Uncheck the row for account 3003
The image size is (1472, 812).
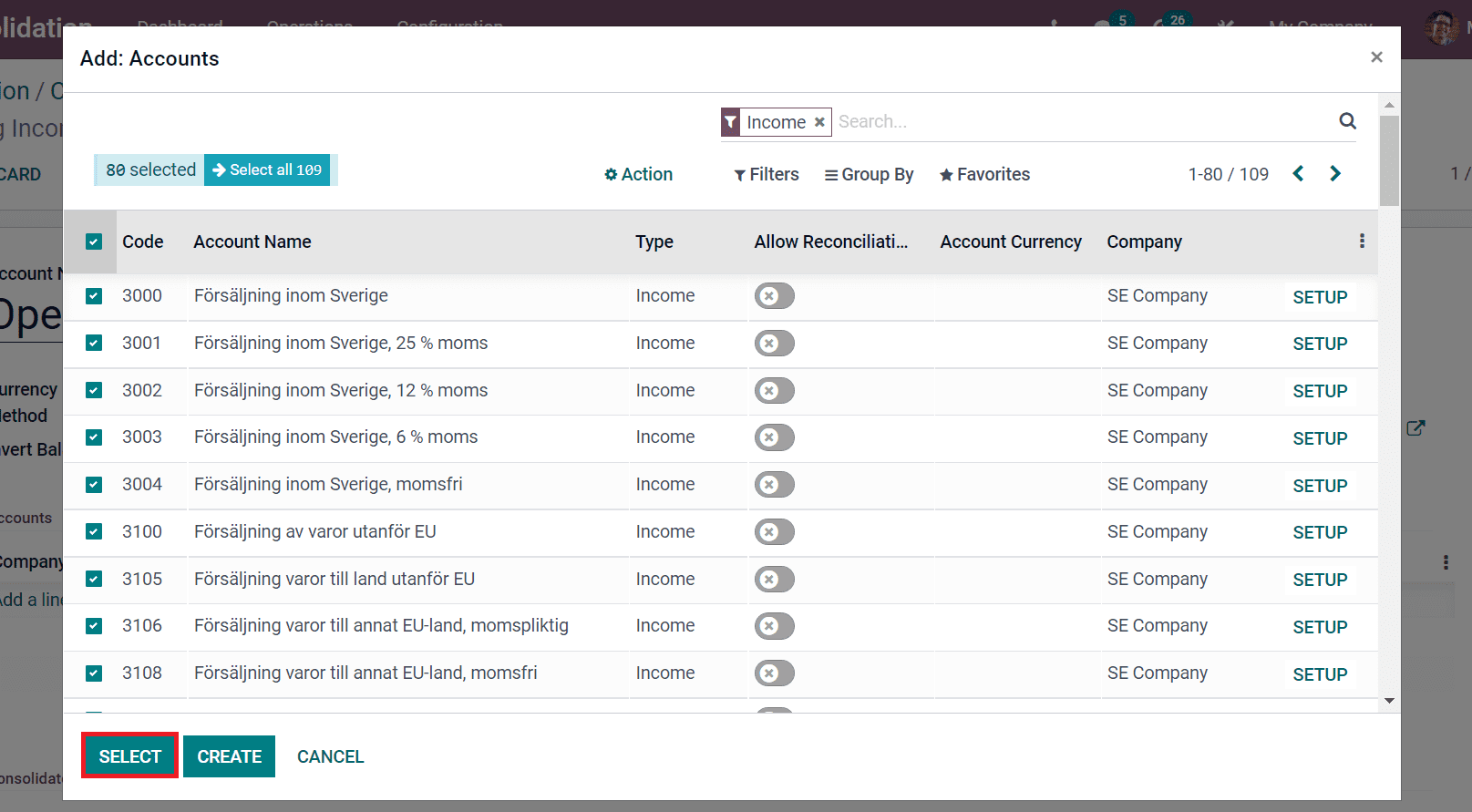[x=94, y=437]
